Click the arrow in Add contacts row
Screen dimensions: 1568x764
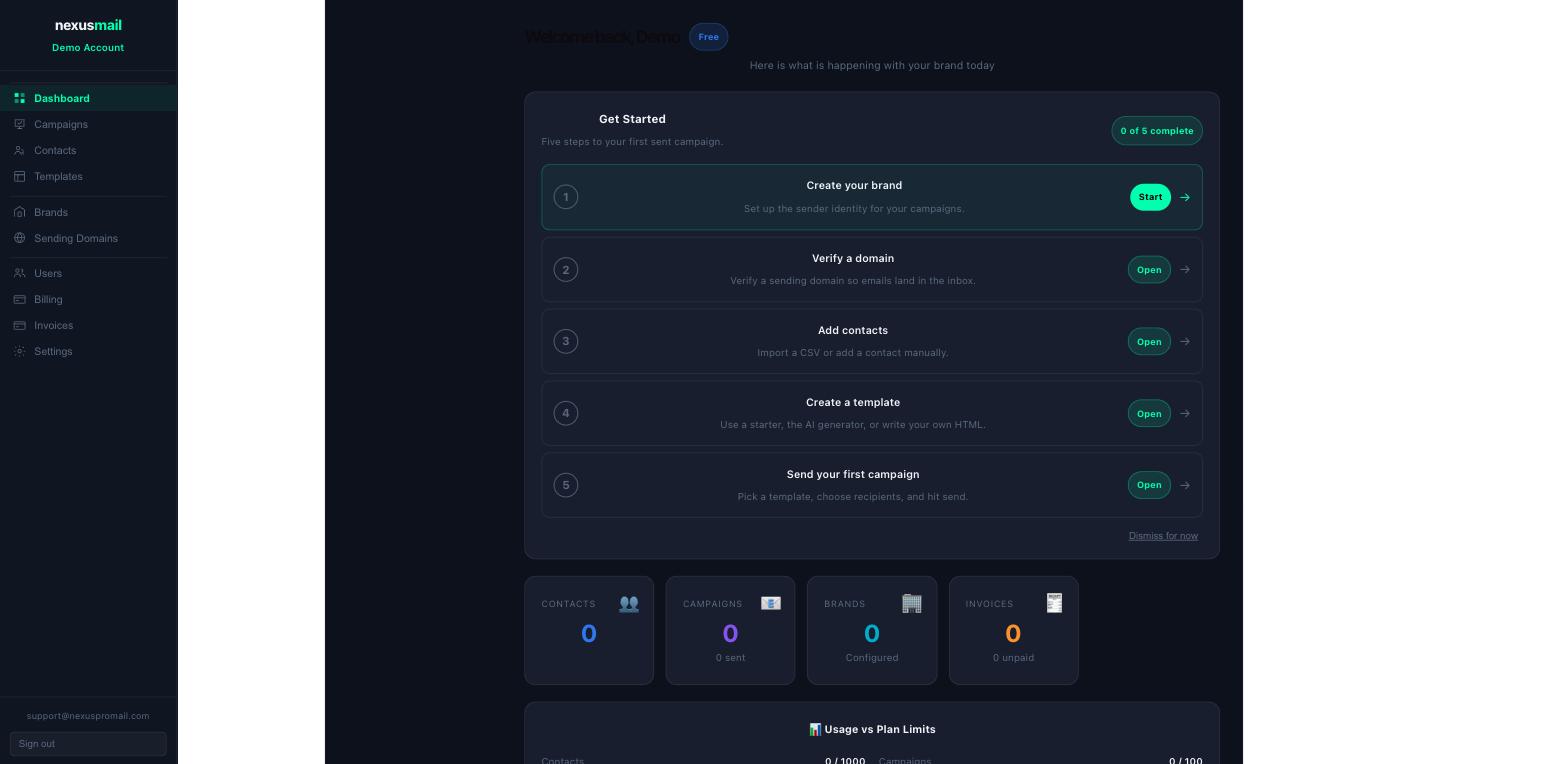point(1185,341)
